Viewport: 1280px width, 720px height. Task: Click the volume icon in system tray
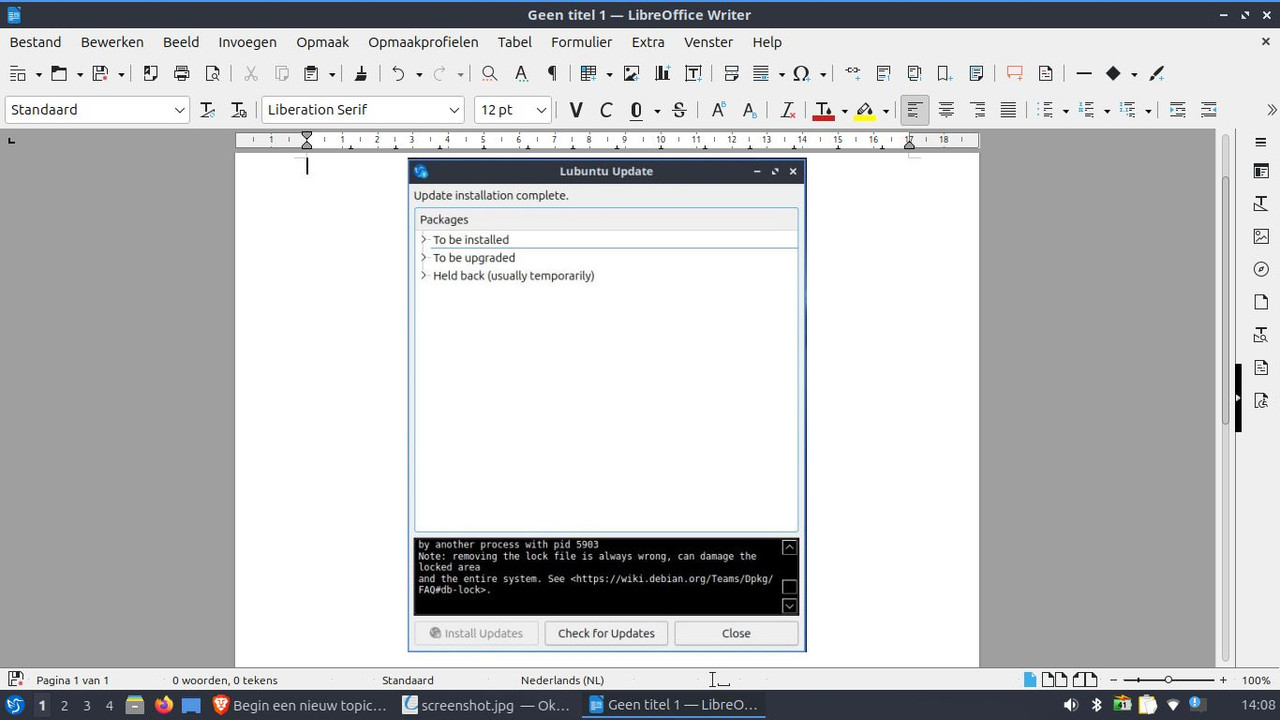coord(1070,705)
